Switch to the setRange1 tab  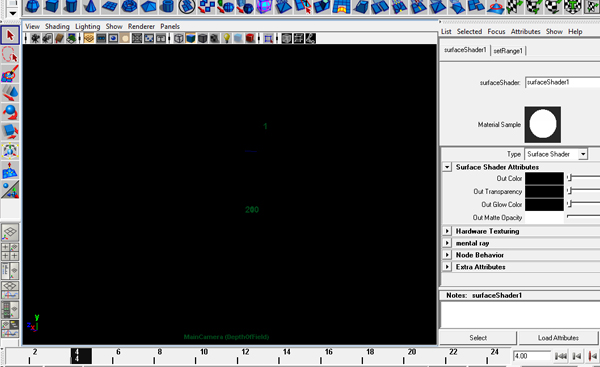click(x=508, y=51)
